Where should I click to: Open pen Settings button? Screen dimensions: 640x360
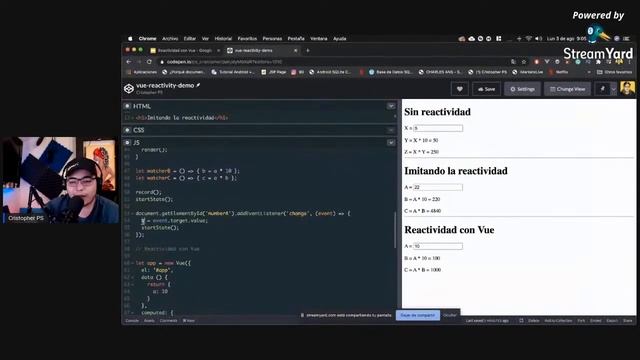coord(522,89)
